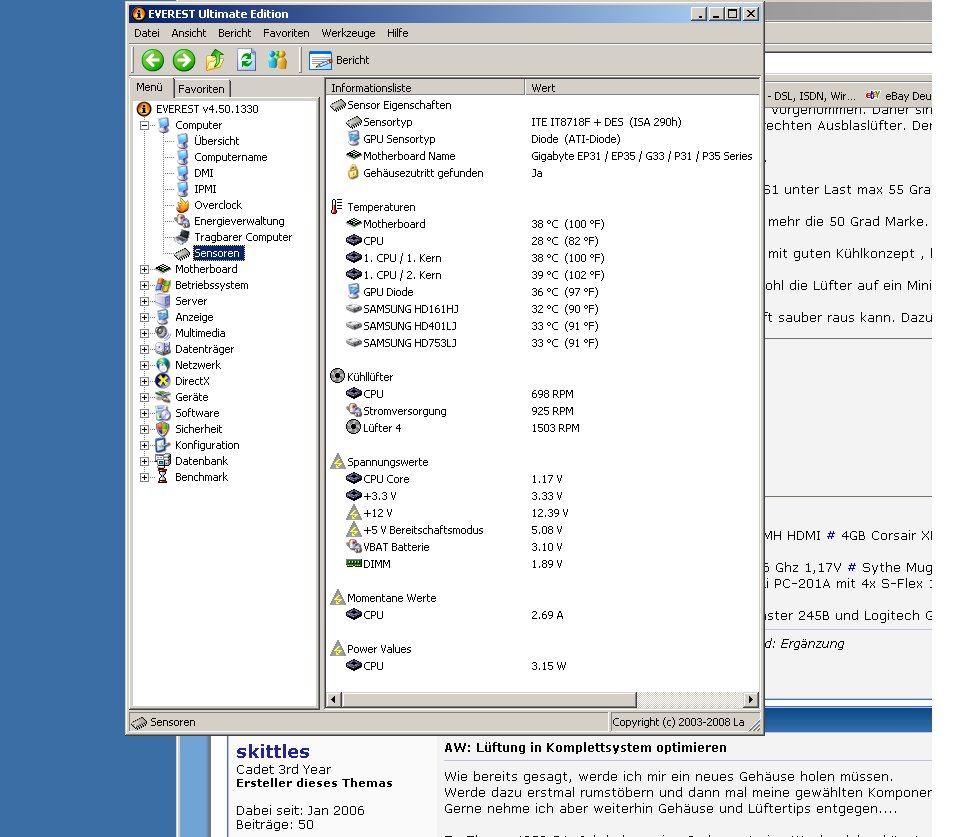Viewport: 960px width, 837px height.
Task: Expand the DirectX tree node
Action: (144, 381)
